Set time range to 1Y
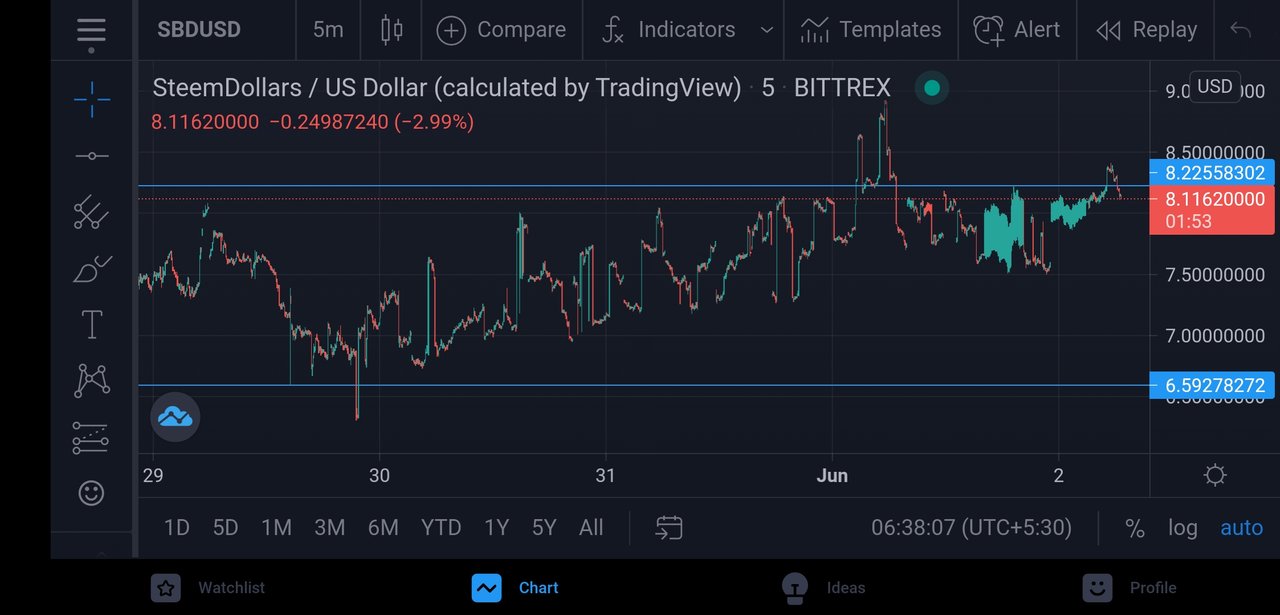 pyautogui.click(x=496, y=527)
